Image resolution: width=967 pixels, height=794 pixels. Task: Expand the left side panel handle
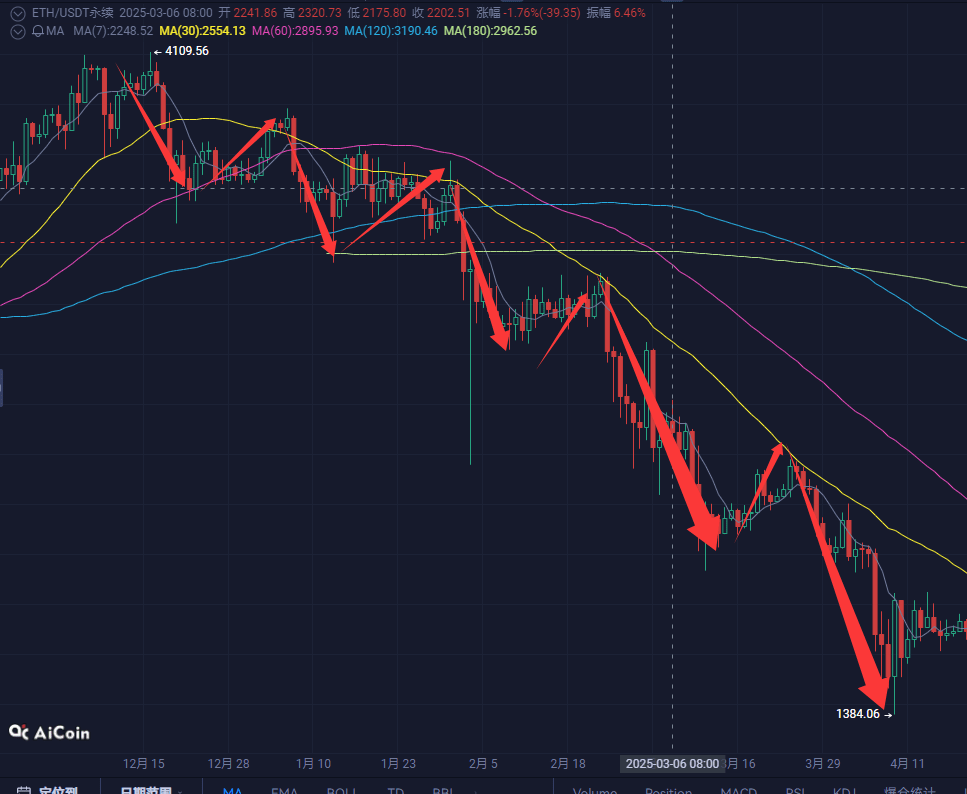click(x=2, y=387)
